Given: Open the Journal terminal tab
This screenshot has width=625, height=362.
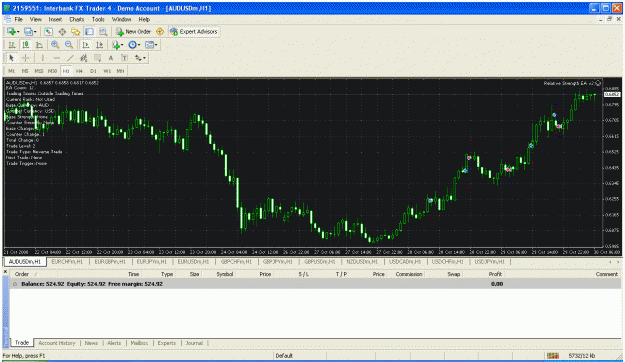Looking at the screenshot, I should tap(194, 343).
